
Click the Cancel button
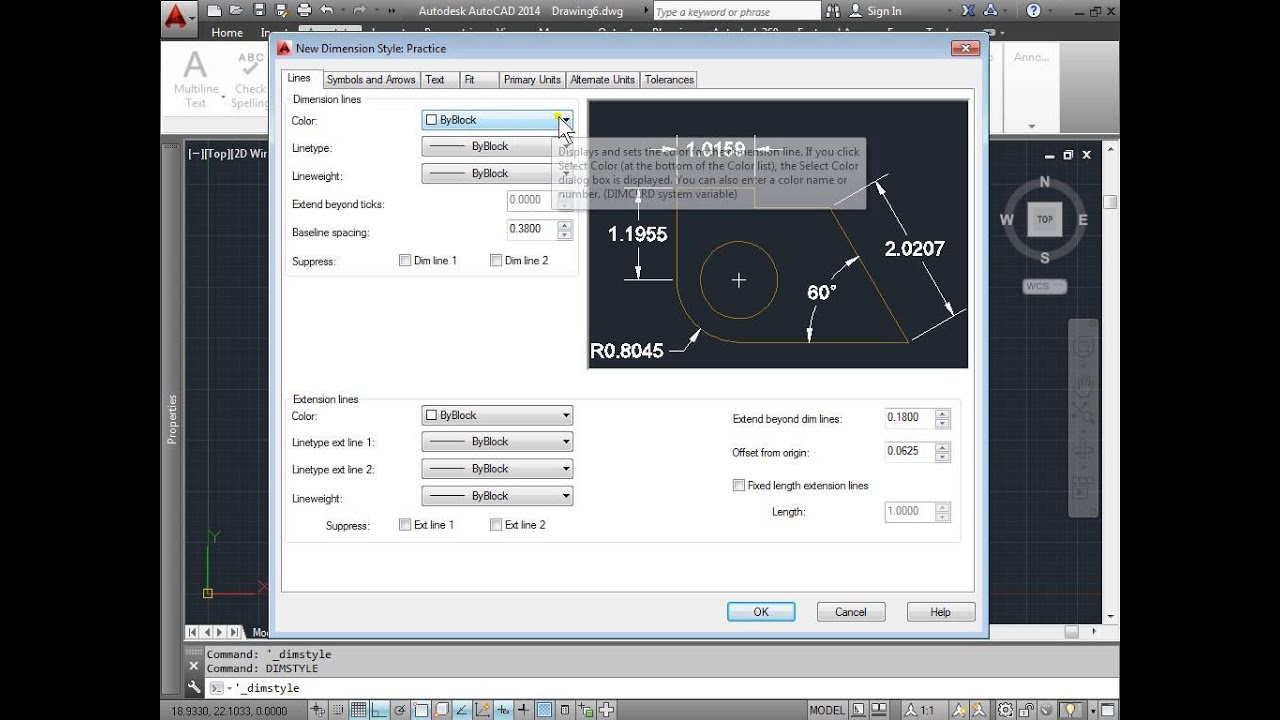(851, 612)
